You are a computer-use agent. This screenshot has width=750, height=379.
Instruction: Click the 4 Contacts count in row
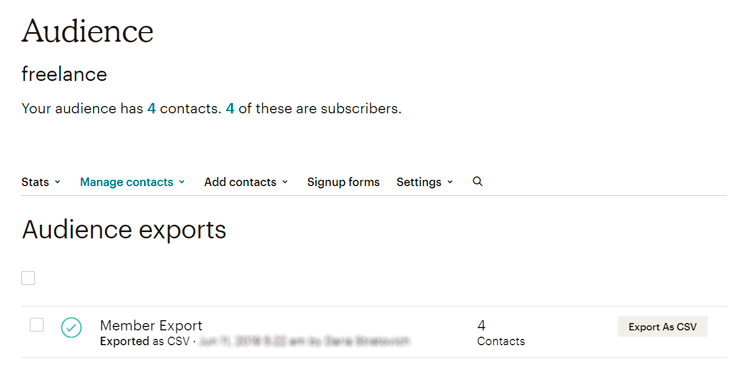501,333
